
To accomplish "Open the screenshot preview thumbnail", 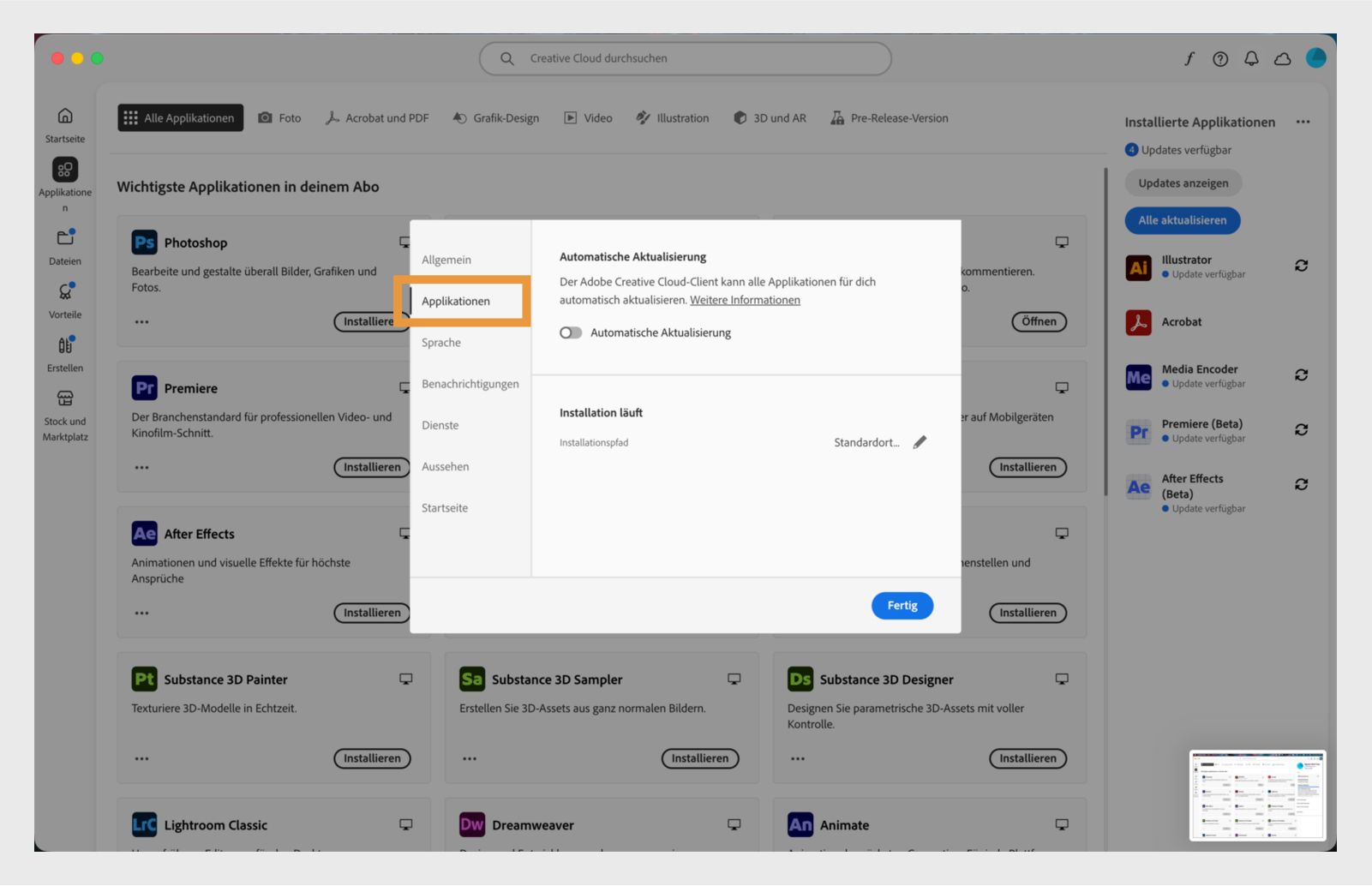I will pyautogui.click(x=1257, y=796).
